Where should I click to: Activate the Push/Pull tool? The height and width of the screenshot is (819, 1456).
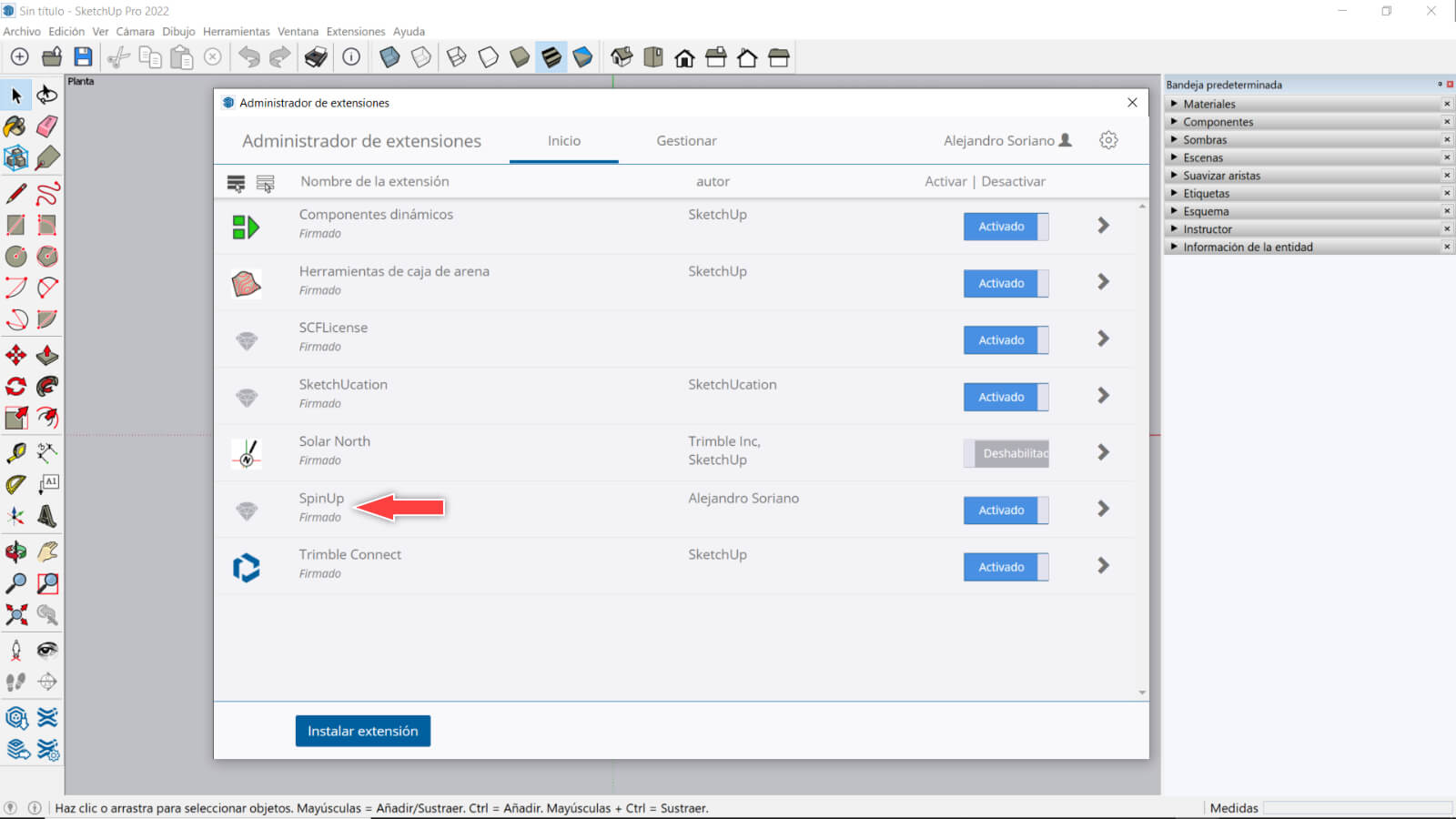click(47, 355)
